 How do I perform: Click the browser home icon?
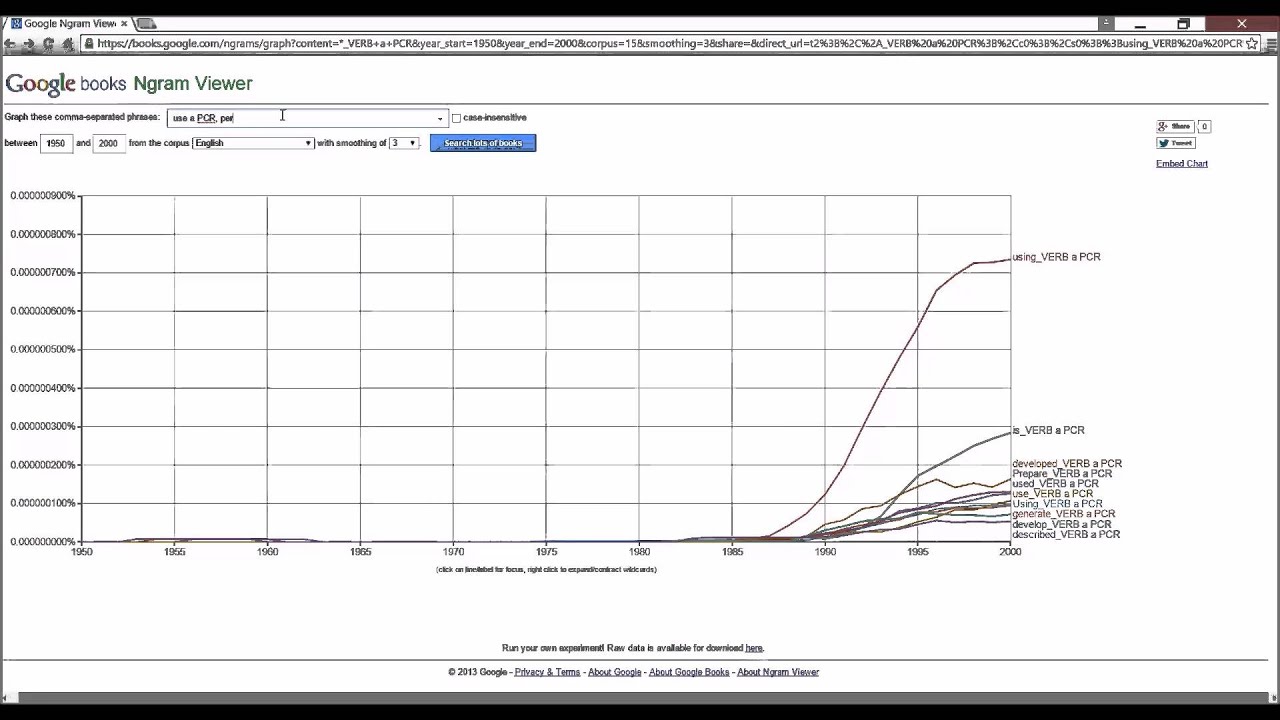(x=68, y=44)
